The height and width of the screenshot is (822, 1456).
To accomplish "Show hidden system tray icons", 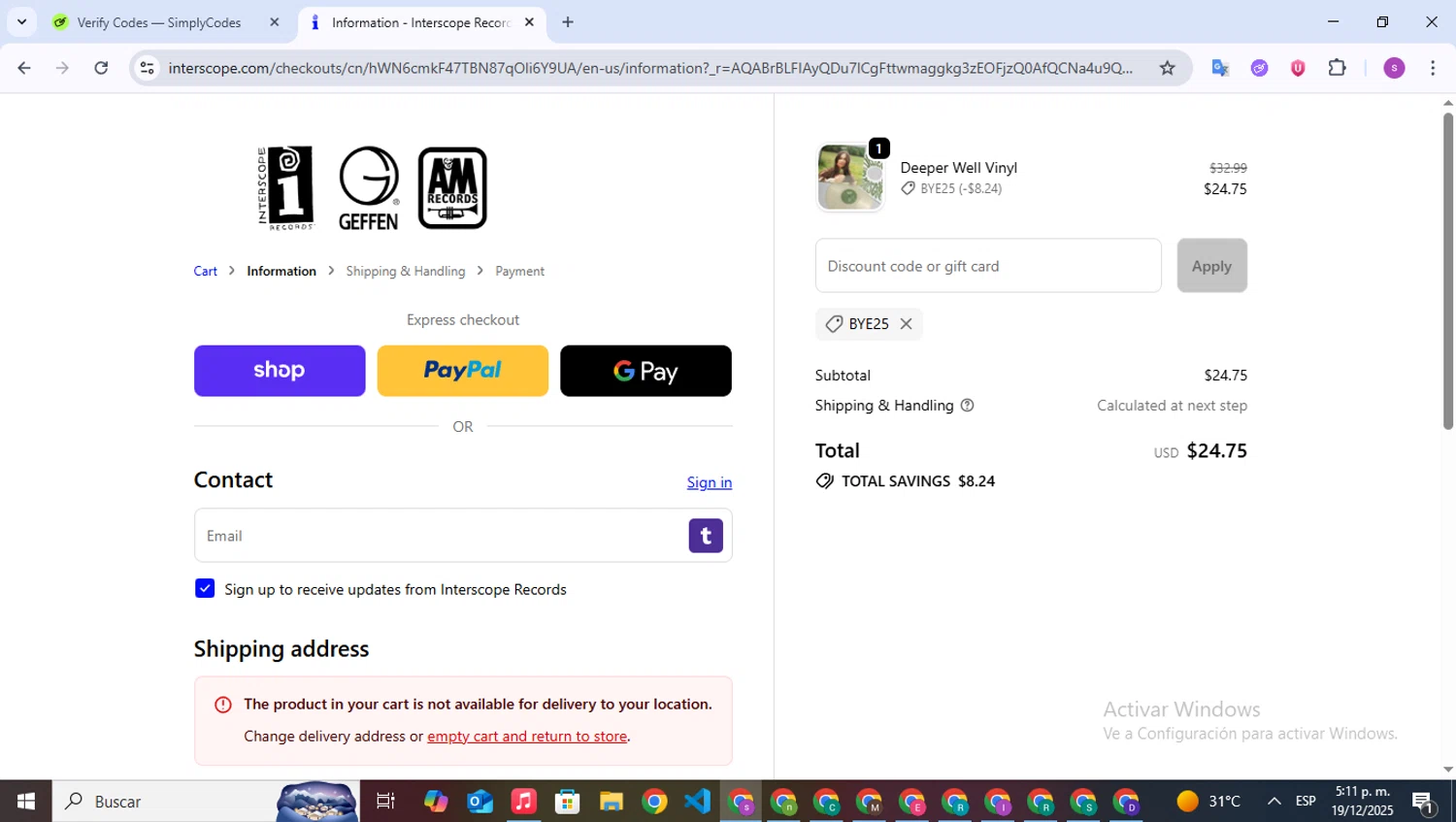I will pyautogui.click(x=1274, y=802).
